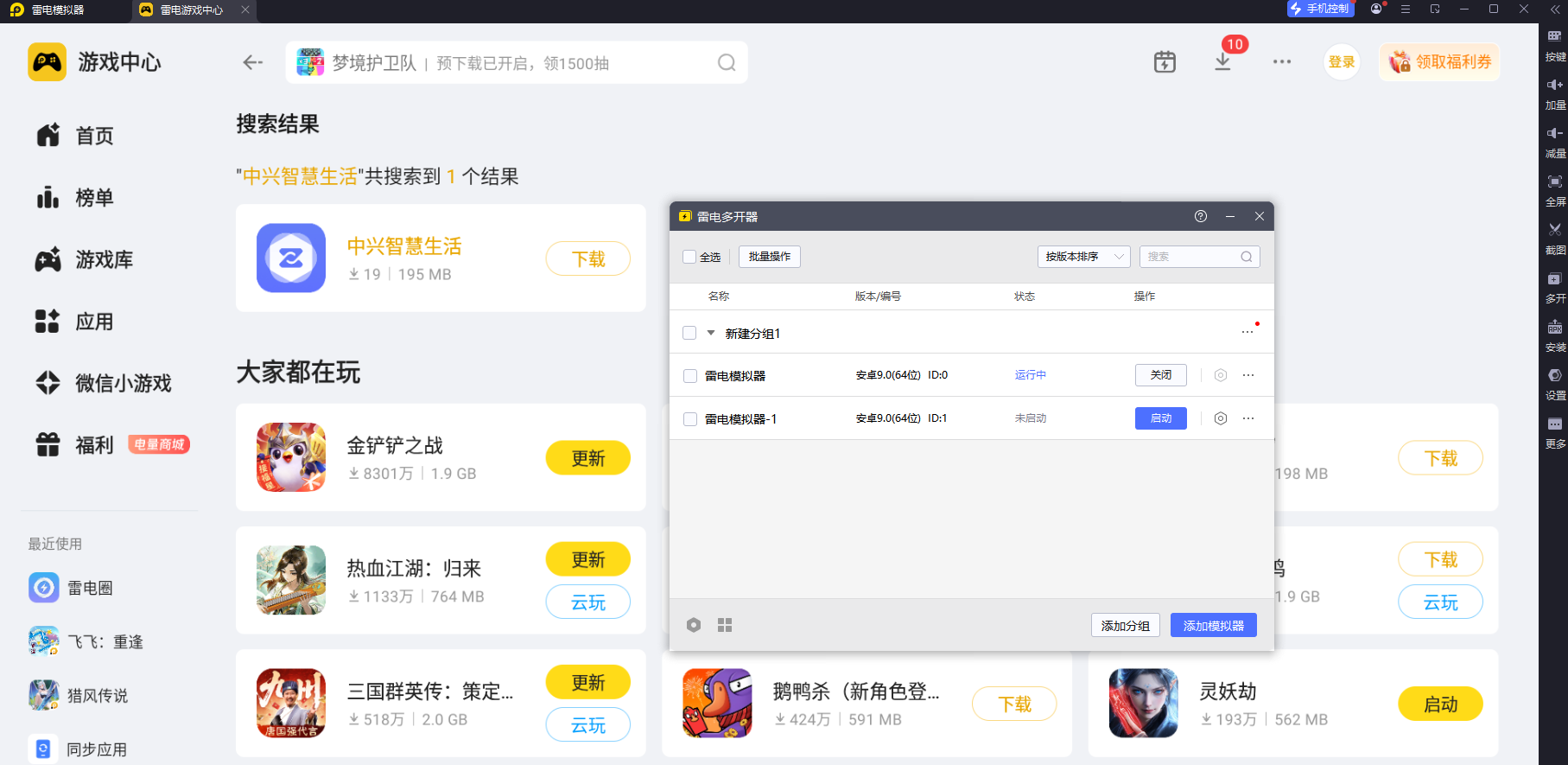Image resolution: width=1568 pixels, height=765 pixels.
Task: Go to 首页 in game center sidebar
Action: coord(75,136)
